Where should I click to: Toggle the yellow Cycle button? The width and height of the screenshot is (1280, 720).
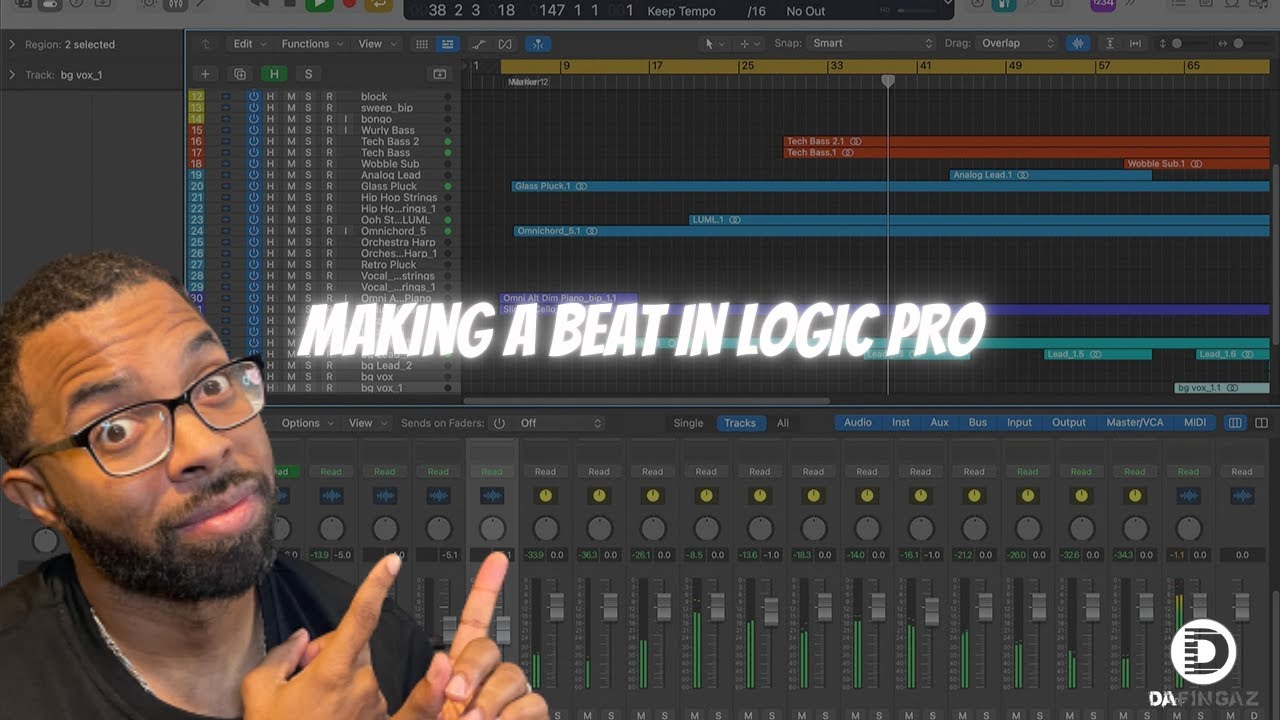pos(379,5)
